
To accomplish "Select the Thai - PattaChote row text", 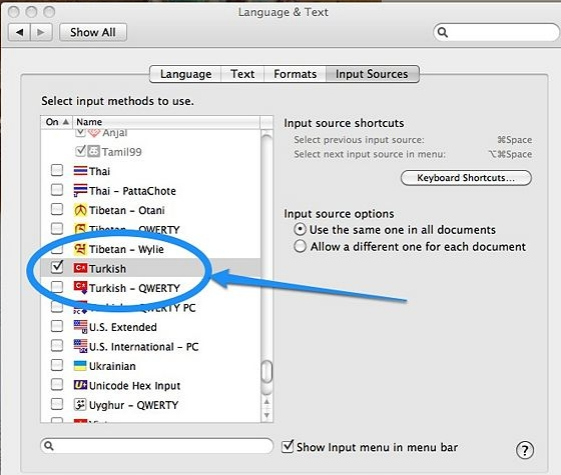I will pyautogui.click(x=132, y=191).
